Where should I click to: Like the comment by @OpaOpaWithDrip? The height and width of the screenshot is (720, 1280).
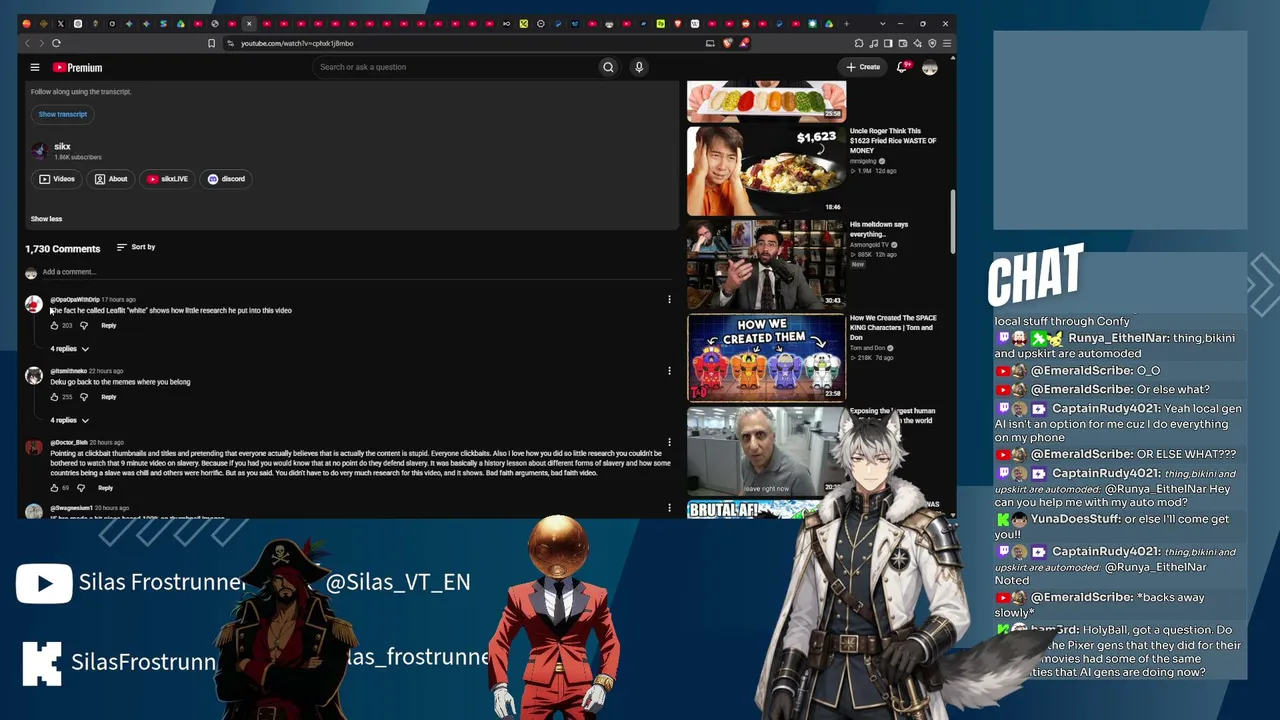(54, 325)
